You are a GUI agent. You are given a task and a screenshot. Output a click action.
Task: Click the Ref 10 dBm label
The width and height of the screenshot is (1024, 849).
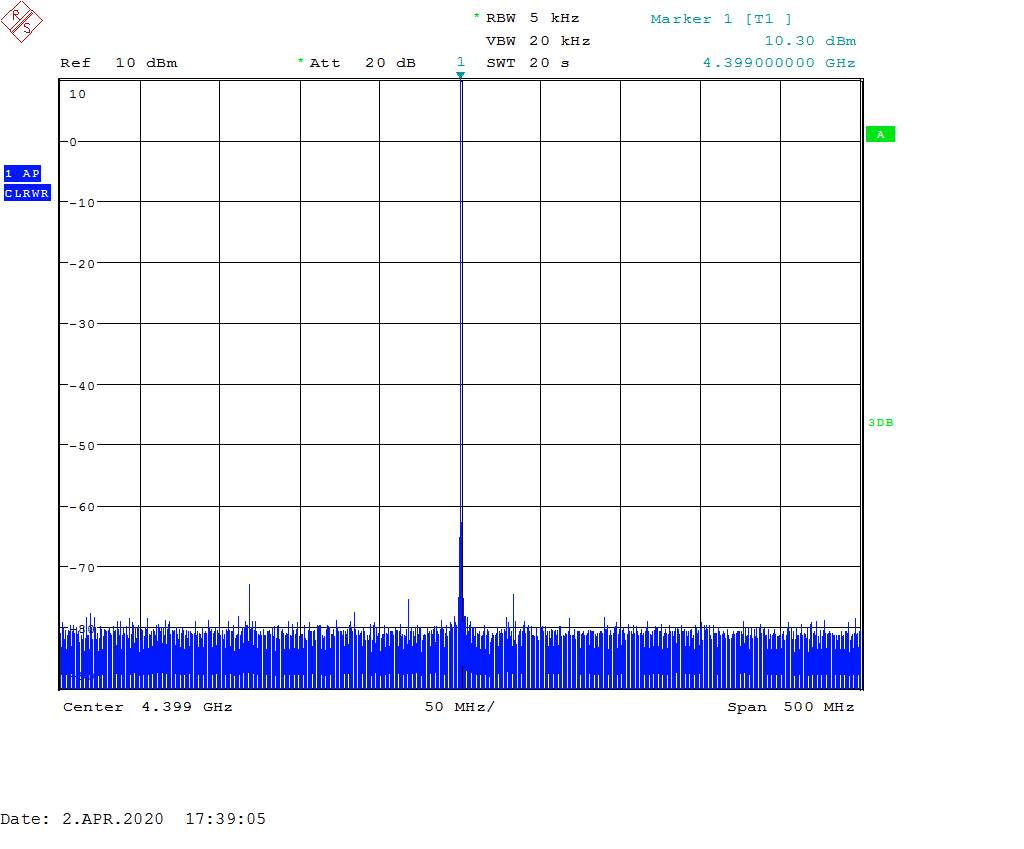[x=119, y=63]
